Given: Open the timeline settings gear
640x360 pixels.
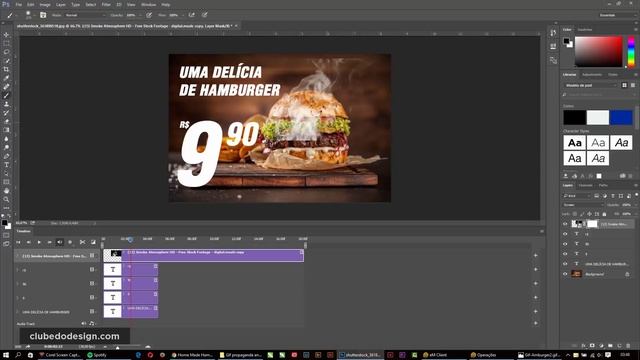Looking at the screenshot, I should click(x=70, y=242).
